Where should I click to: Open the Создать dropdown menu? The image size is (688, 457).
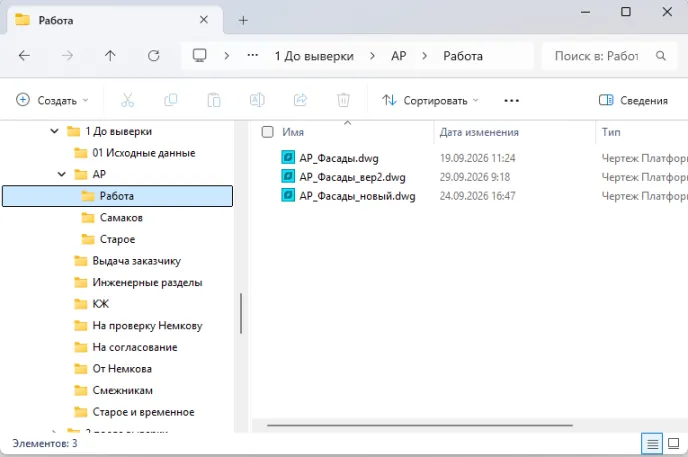coord(52,100)
